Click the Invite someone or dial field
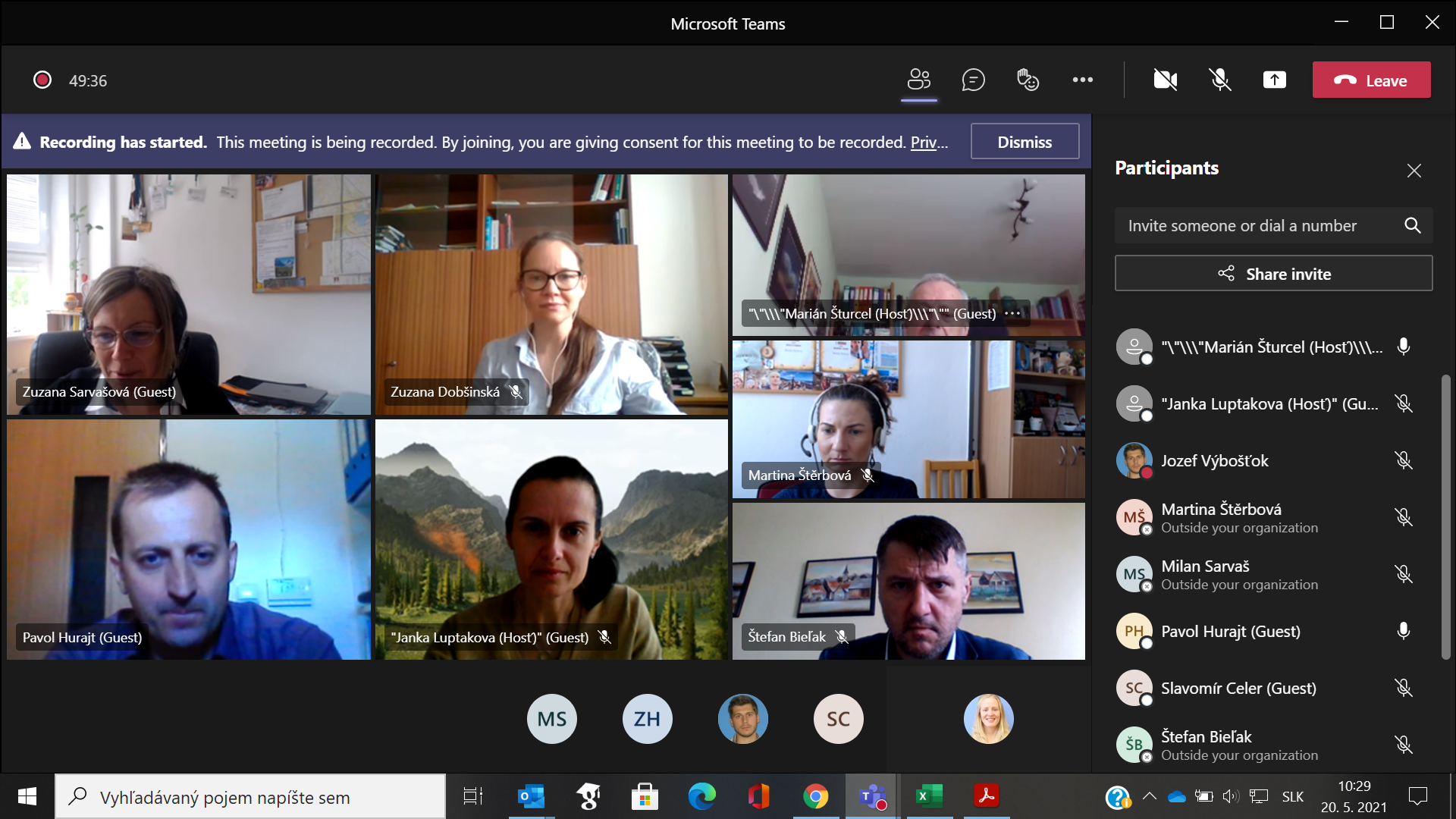The image size is (1456, 819). click(1244, 226)
